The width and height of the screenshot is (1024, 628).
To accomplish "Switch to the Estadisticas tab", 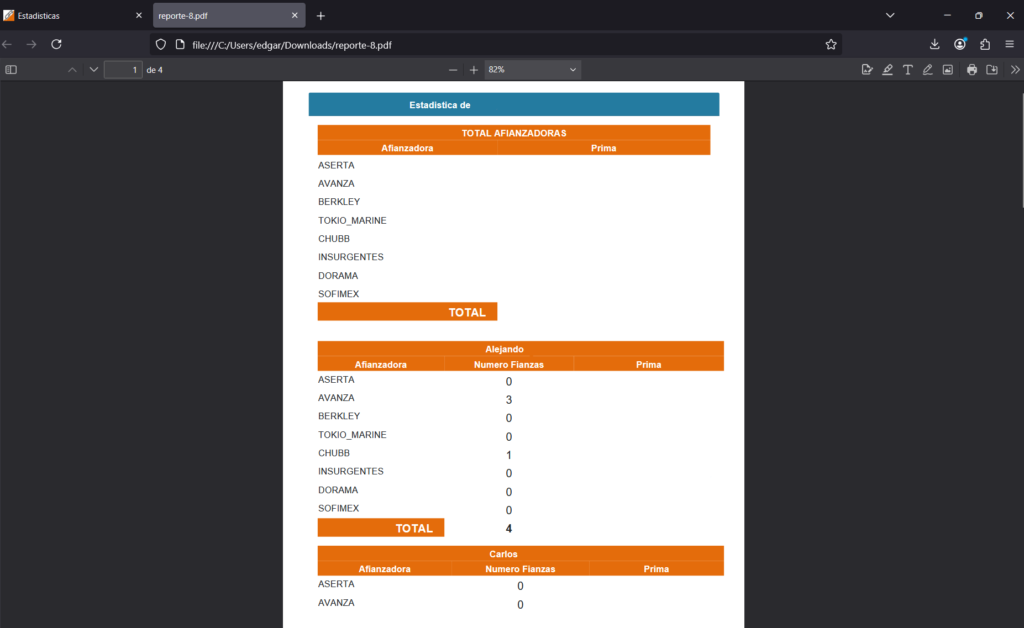I will [x=65, y=16].
